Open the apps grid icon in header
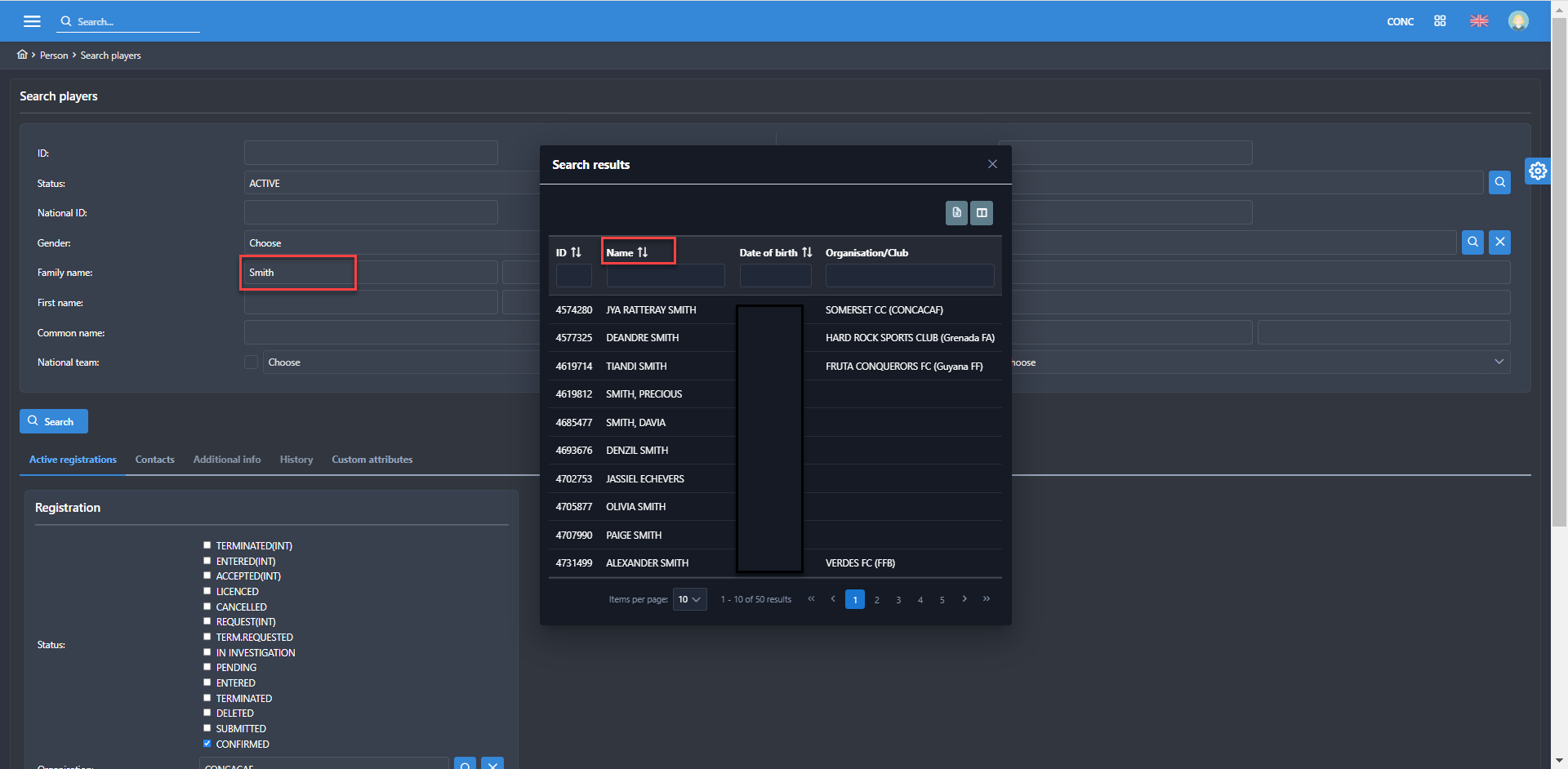1568x769 pixels. (1440, 21)
